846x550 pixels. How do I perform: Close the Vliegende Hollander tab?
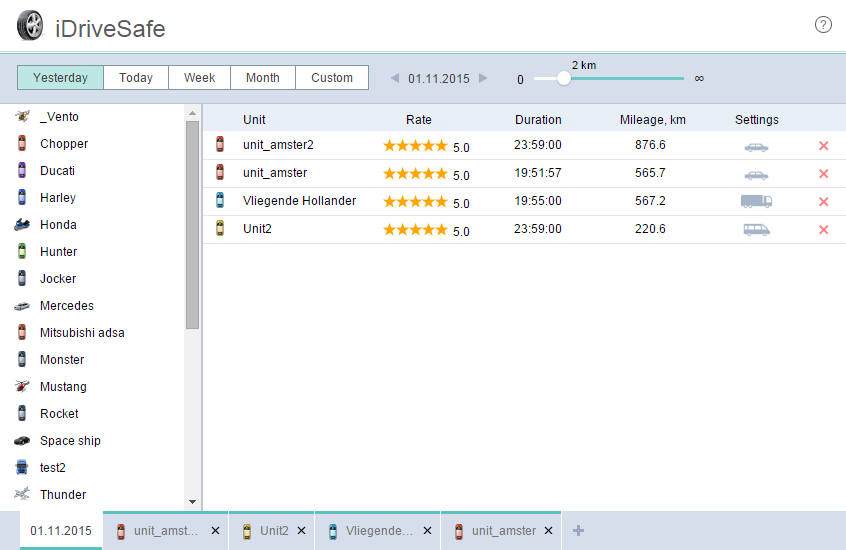[427, 531]
